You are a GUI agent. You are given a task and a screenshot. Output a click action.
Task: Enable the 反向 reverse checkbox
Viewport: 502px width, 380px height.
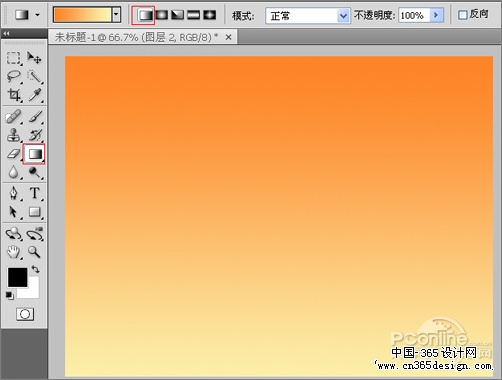tap(463, 15)
